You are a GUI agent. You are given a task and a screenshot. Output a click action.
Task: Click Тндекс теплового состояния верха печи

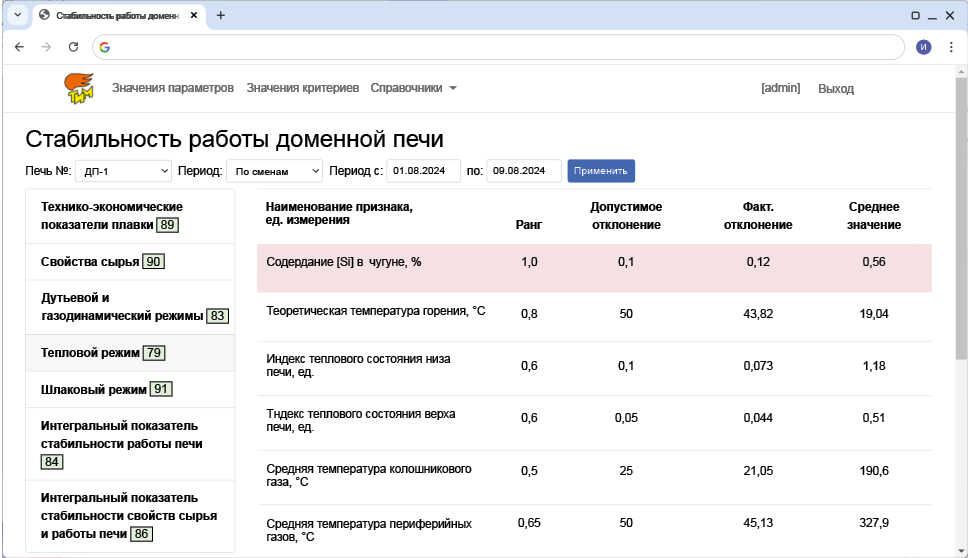pyautogui.click(x=595, y=423)
